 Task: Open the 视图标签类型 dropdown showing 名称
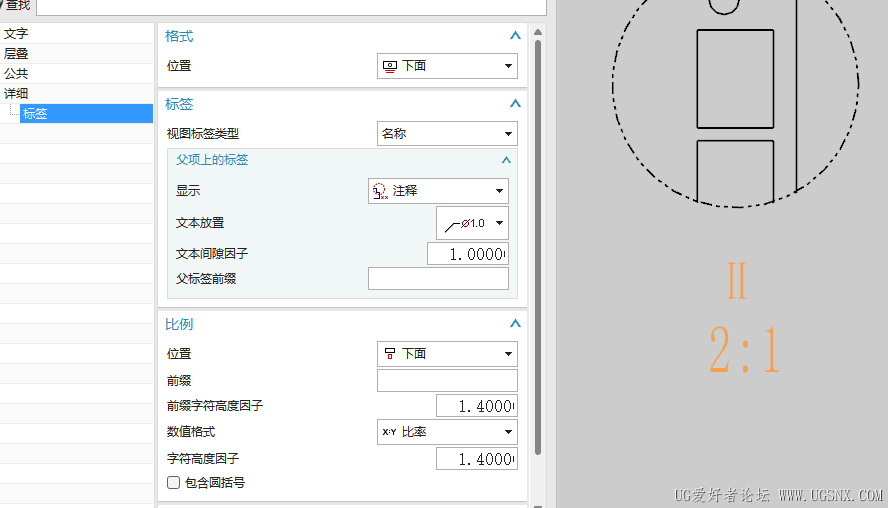click(447, 134)
